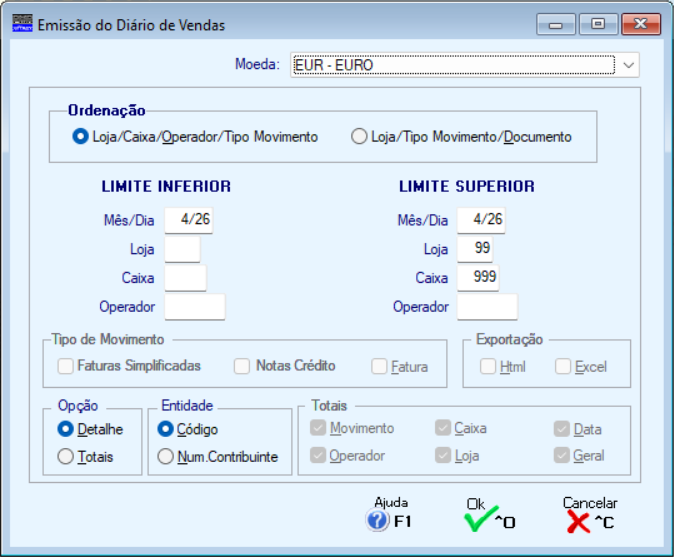Screen dimensions: 674x557
Task: Toggle the Html export checkbox
Action: pos(488,367)
